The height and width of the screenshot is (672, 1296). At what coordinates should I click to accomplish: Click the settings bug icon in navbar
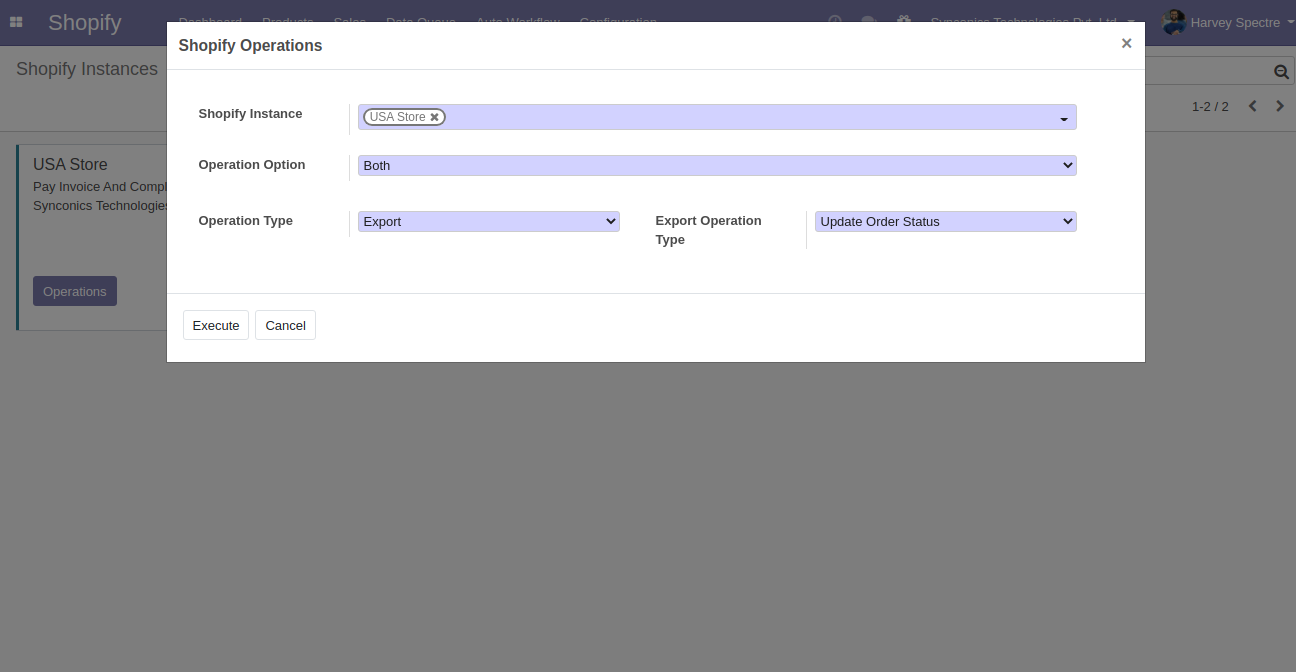904,21
